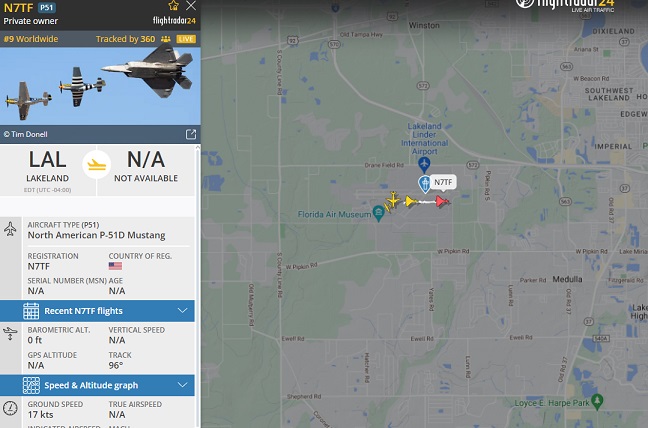The width and height of the screenshot is (648, 428).
Task: Expand Recent N7TF flights section
Action: click(x=97, y=311)
